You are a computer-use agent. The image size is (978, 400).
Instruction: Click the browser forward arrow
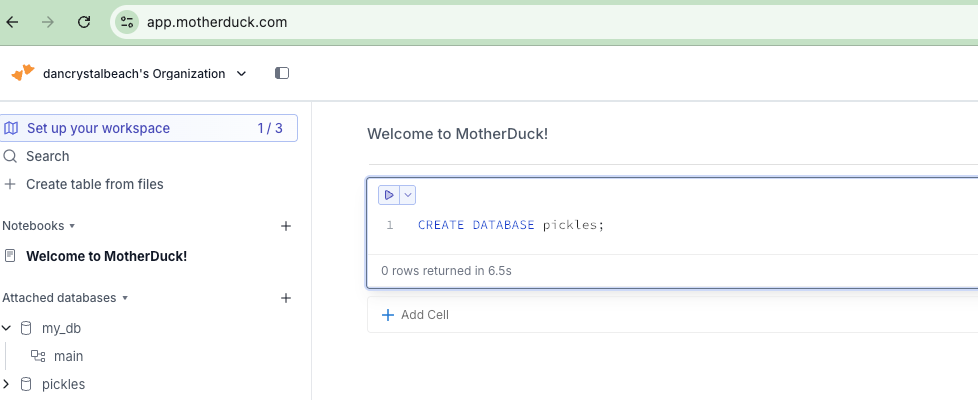(47, 22)
